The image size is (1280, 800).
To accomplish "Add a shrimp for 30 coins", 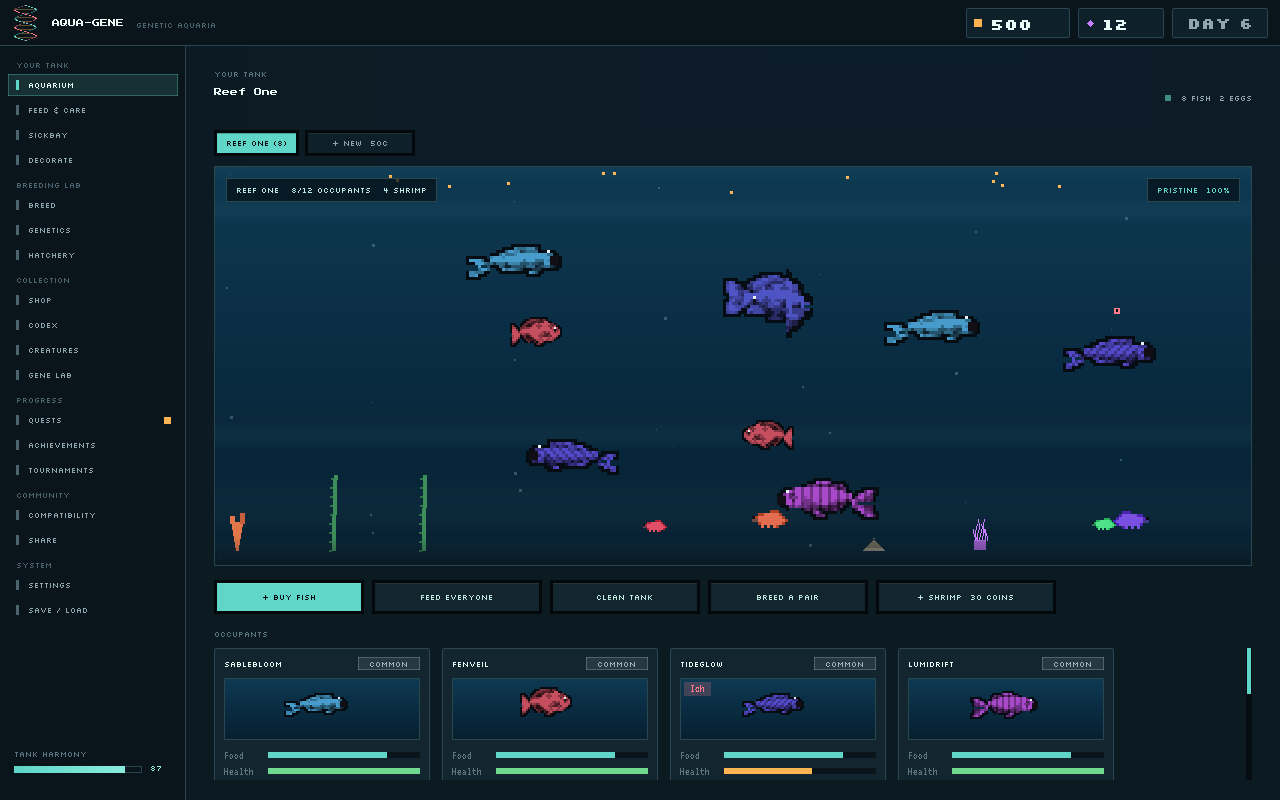I will pos(966,597).
